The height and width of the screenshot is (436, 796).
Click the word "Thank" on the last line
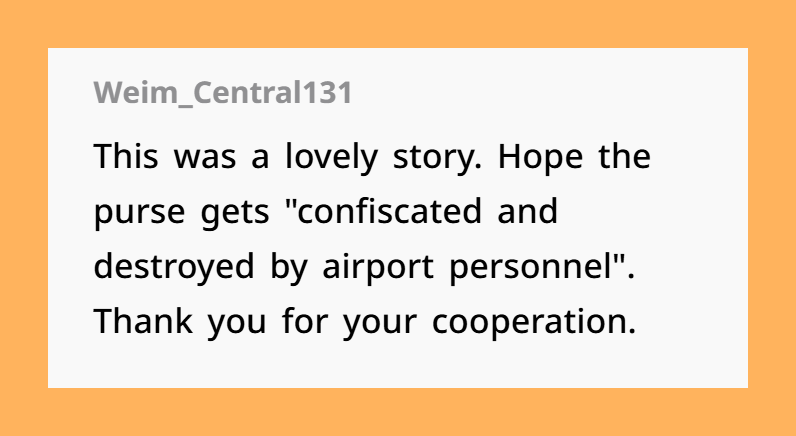point(144,321)
